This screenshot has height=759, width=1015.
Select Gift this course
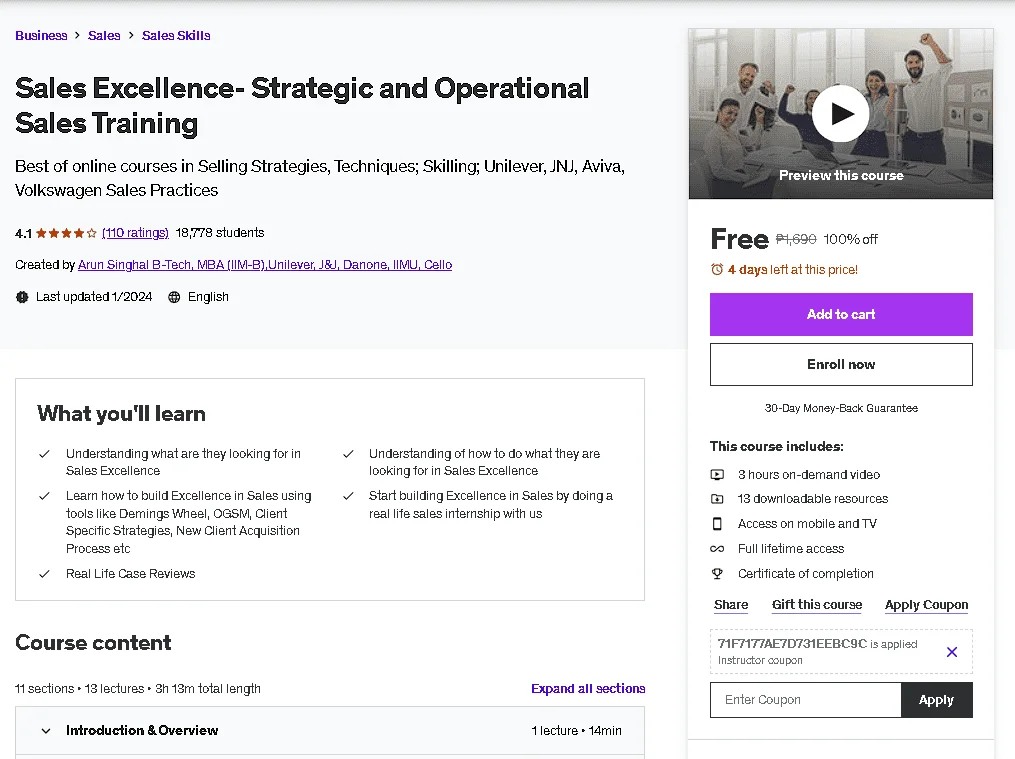click(817, 604)
